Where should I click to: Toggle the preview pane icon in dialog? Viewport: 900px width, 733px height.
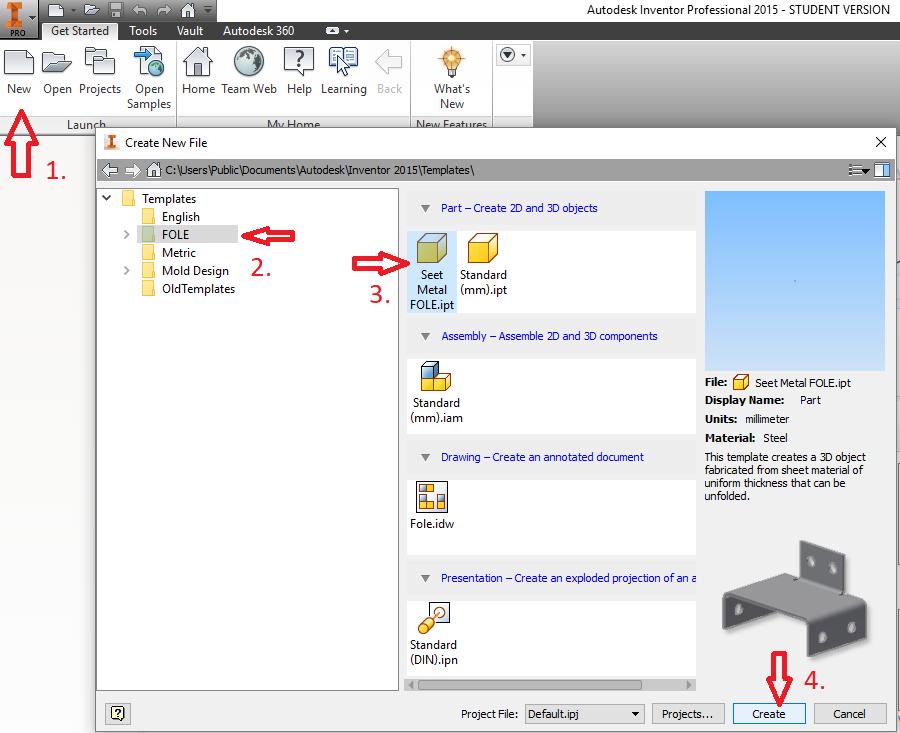pos(882,170)
